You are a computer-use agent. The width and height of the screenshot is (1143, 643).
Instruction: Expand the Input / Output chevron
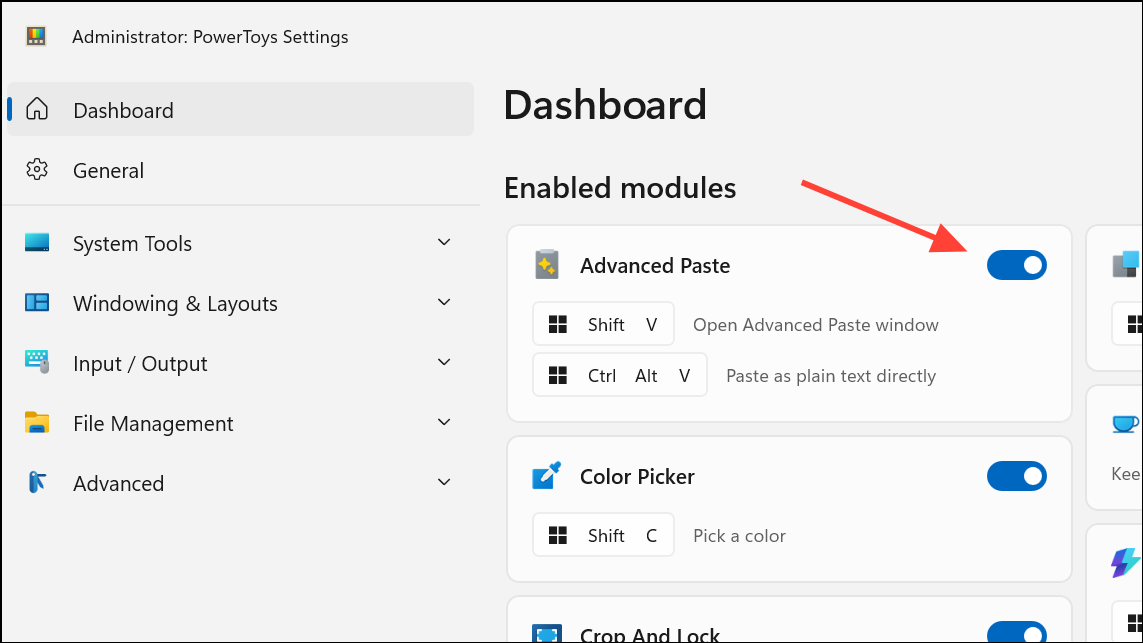click(444, 362)
